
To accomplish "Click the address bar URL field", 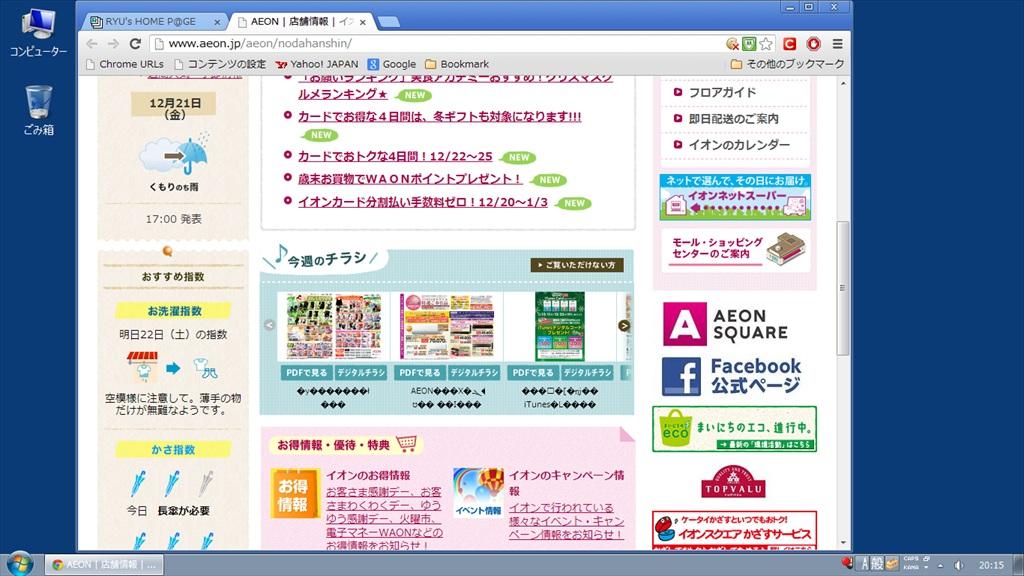I will (x=438, y=44).
